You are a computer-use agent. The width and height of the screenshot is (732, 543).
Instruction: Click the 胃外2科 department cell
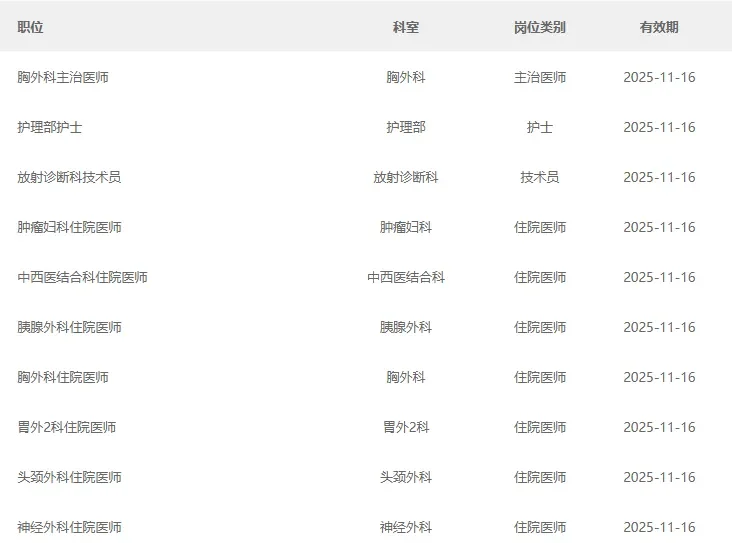[405, 427]
